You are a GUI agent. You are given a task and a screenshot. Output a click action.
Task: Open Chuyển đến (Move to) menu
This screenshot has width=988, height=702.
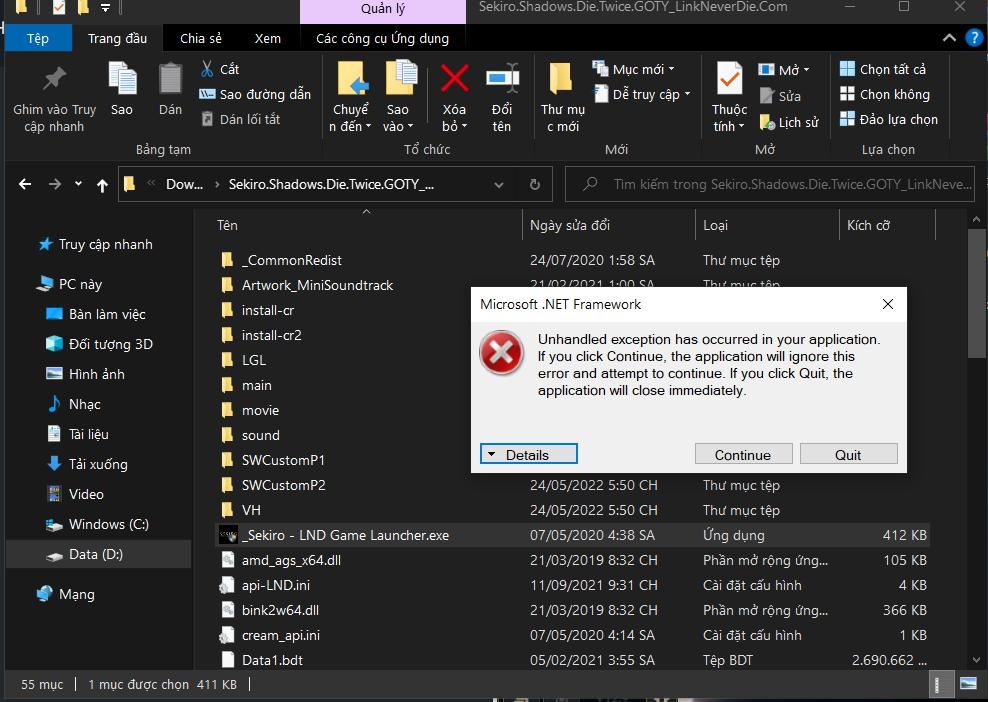coord(350,98)
